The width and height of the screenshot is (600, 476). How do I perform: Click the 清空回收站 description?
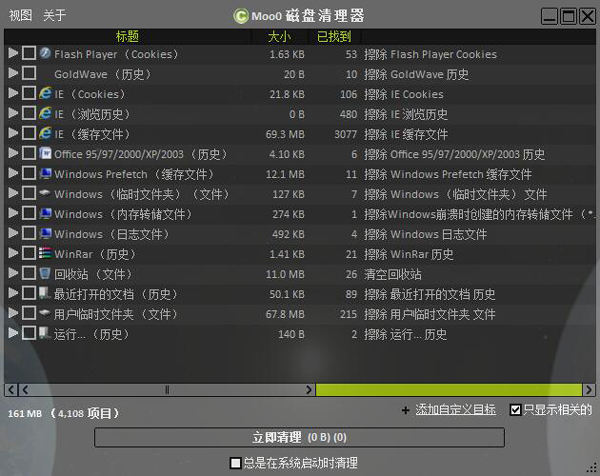tap(393, 274)
